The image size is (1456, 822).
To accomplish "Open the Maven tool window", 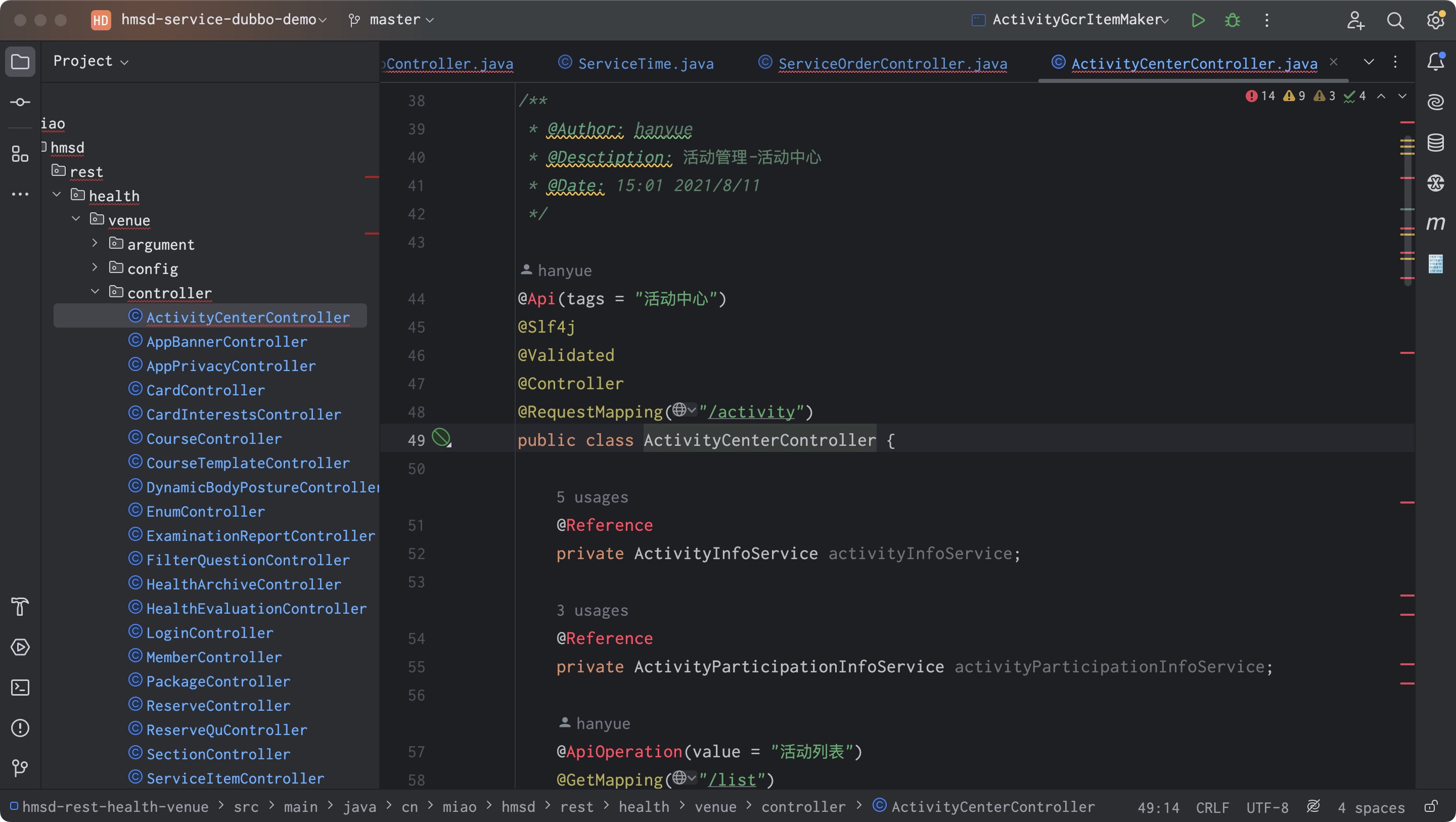I will pos(1436,223).
